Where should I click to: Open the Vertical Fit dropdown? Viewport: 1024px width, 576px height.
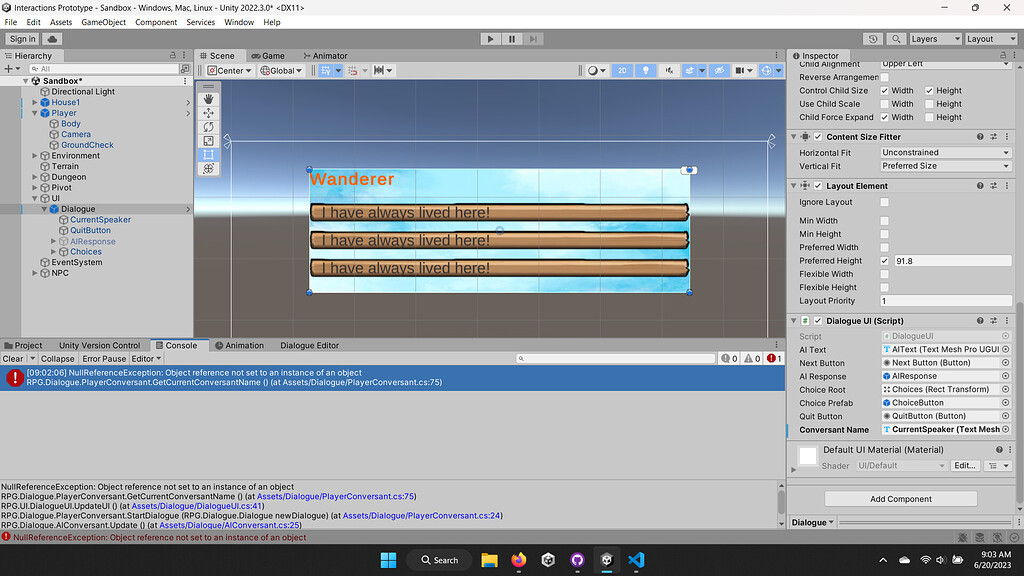pyautogui.click(x=945, y=166)
